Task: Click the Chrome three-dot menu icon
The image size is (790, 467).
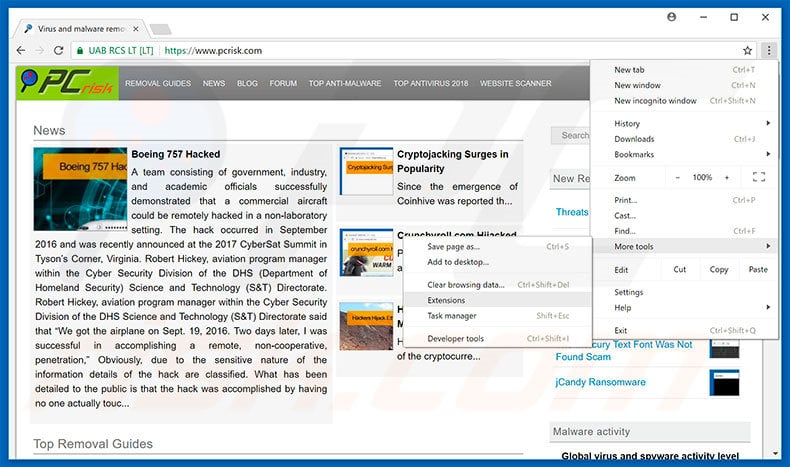Action: (769, 50)
